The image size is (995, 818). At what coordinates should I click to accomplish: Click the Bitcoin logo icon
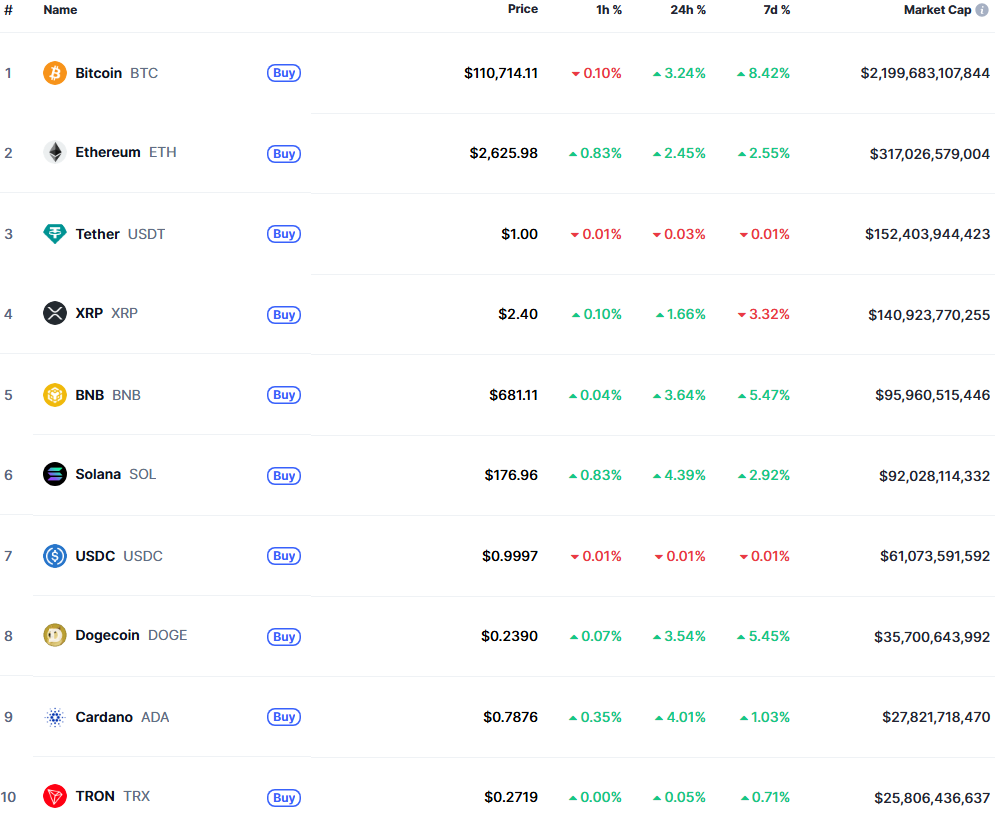55,73
